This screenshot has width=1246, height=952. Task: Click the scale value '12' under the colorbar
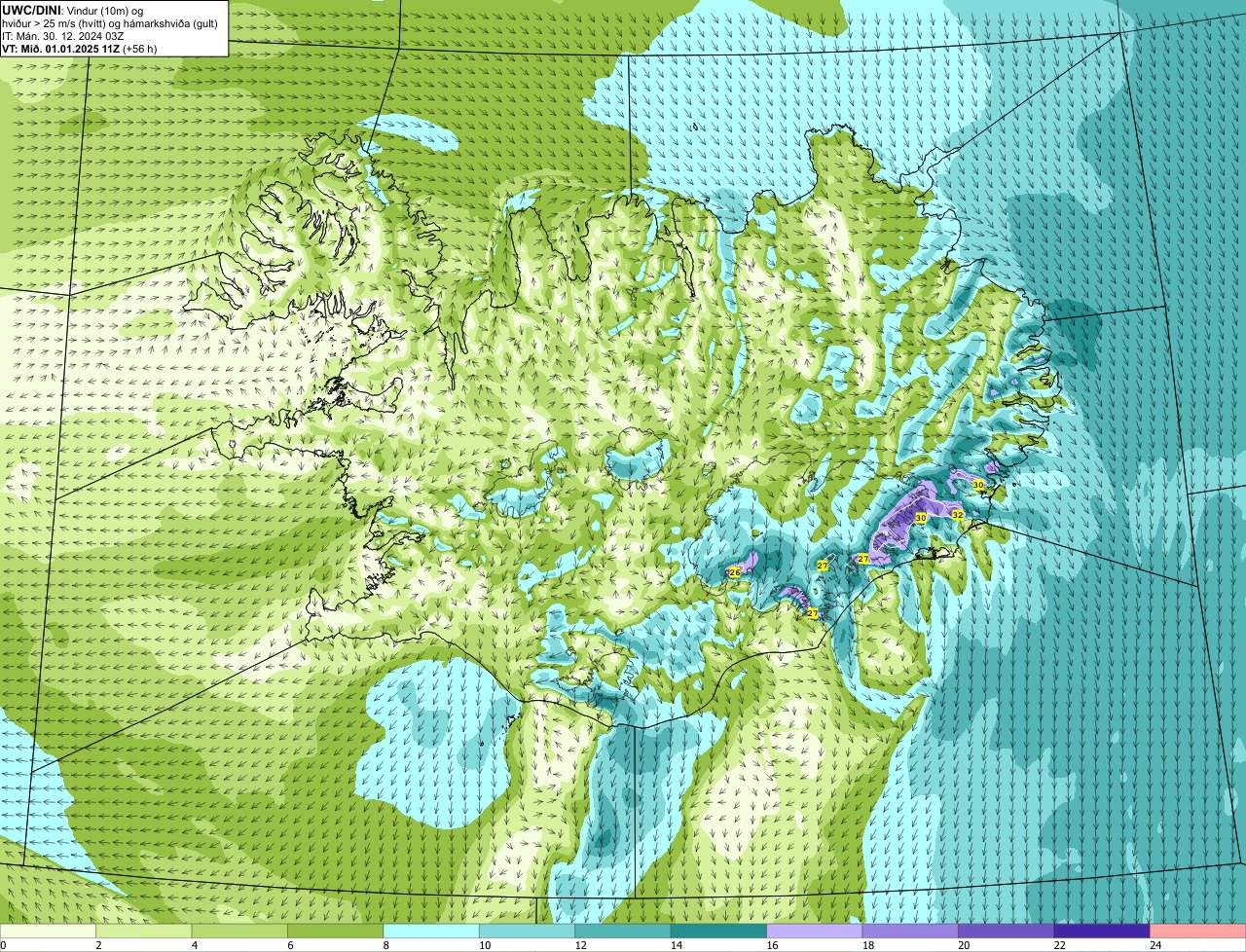tap(580, 944)
